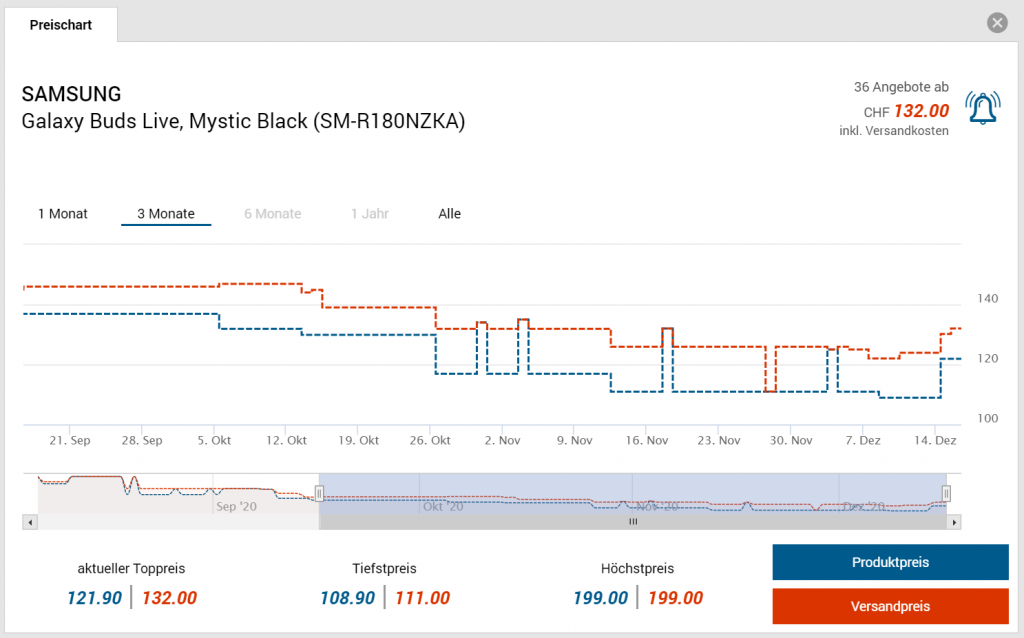Click the Galaxy Buds Live product title
Screen dimensions: 1024x638
pos(243,122)
